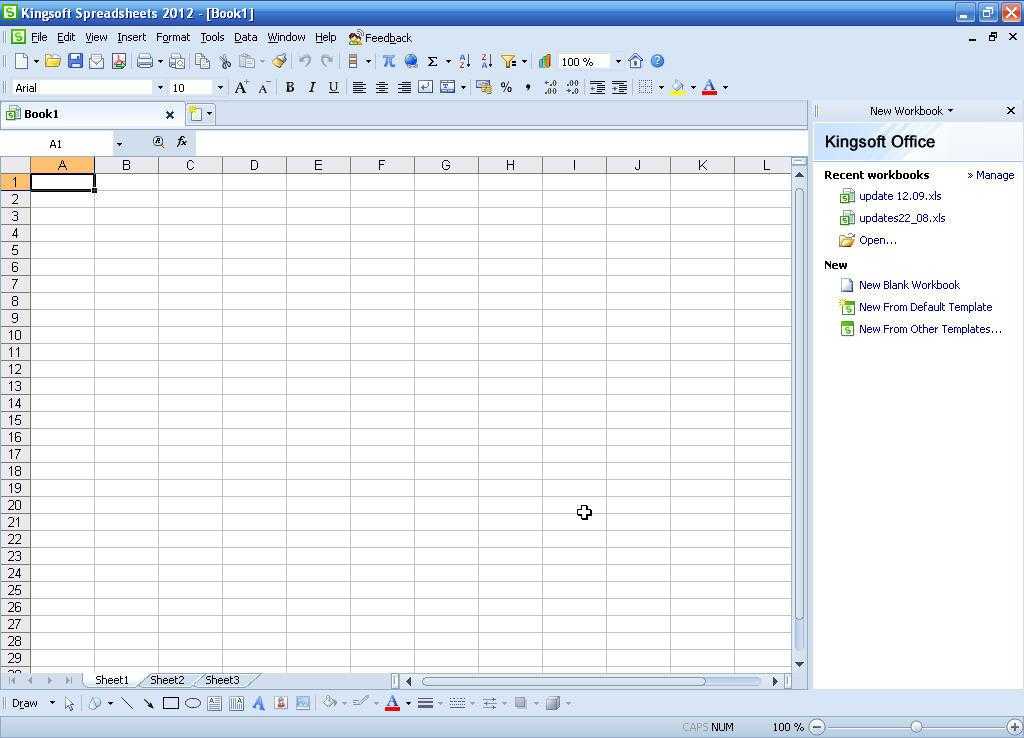The height and width of the screenshot is (738, 1024).
Task: Click the Save icon in the toolbar
Action: click(x=75, y=61)
